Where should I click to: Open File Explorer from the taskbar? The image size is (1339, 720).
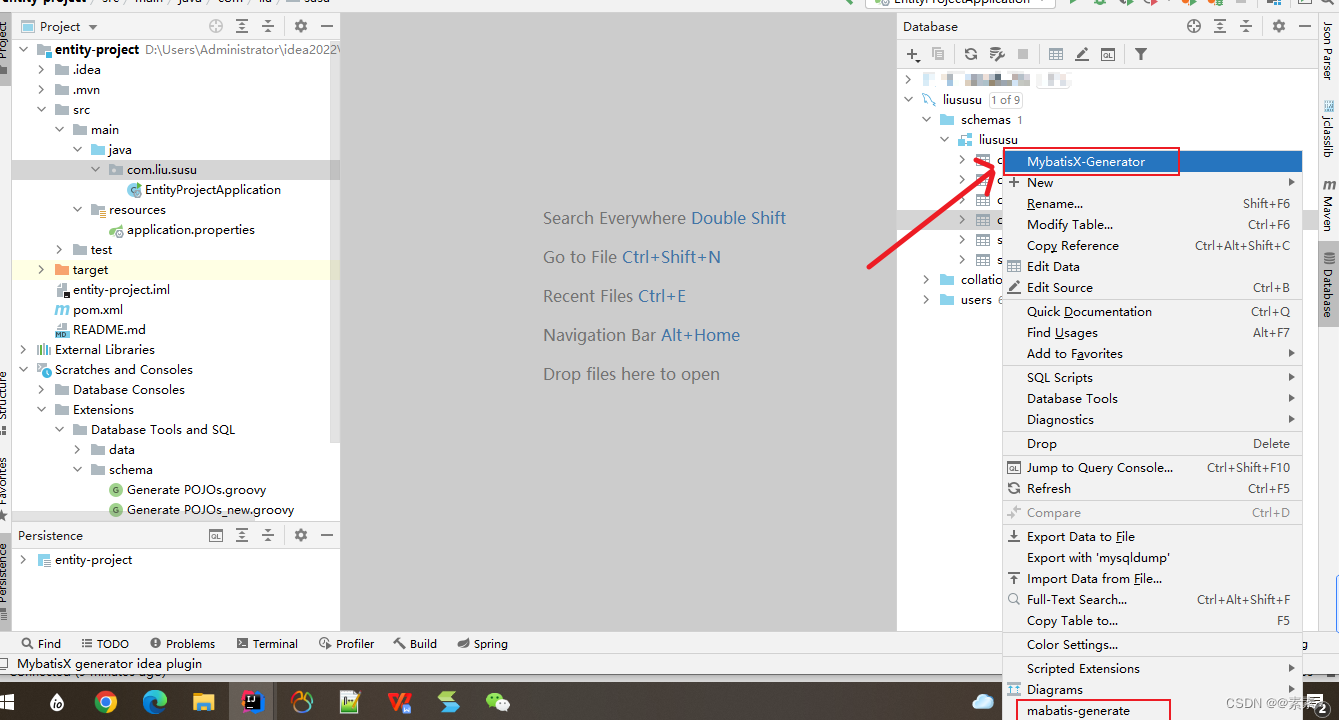point(204,702)
